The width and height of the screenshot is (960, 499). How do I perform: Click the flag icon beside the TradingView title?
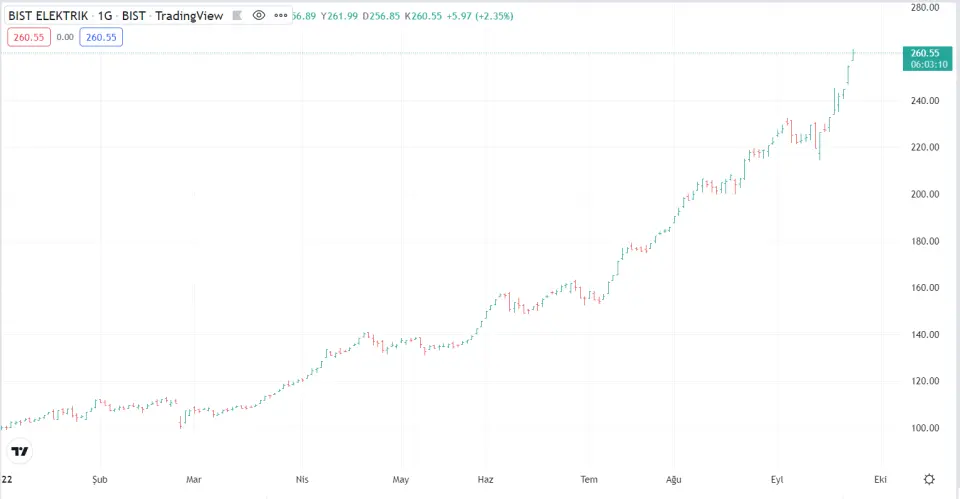coord(238,16)
